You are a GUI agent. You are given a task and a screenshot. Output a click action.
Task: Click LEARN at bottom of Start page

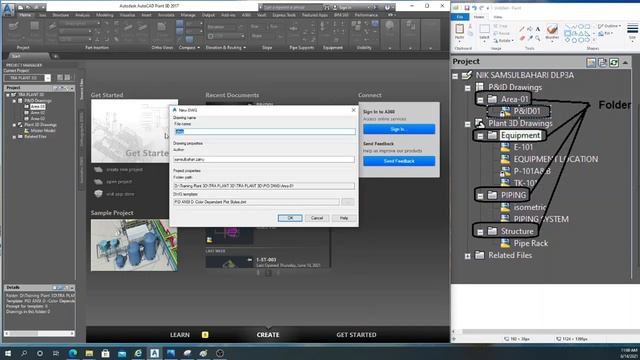(180, 335)
